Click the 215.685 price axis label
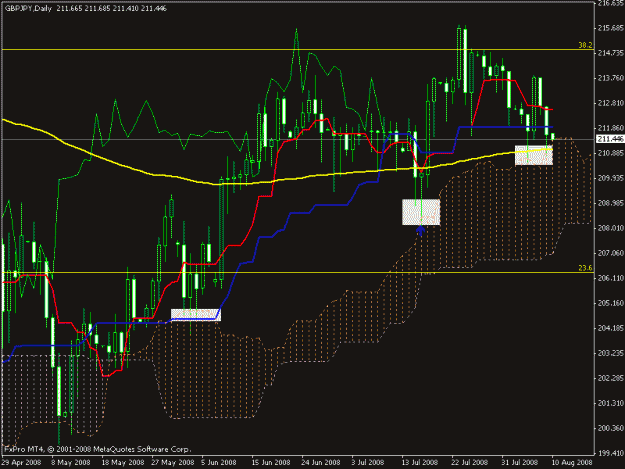Image resolution: width=625 pixels, height=469 pixels. (x=611, y=28)
